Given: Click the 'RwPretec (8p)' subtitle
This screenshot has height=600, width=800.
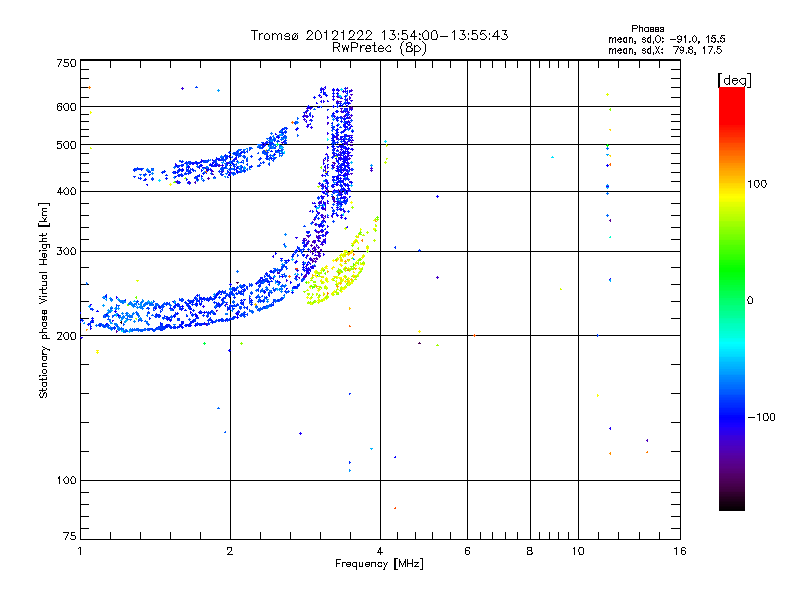Looking at the screenshot, I should tap(379, 48).
